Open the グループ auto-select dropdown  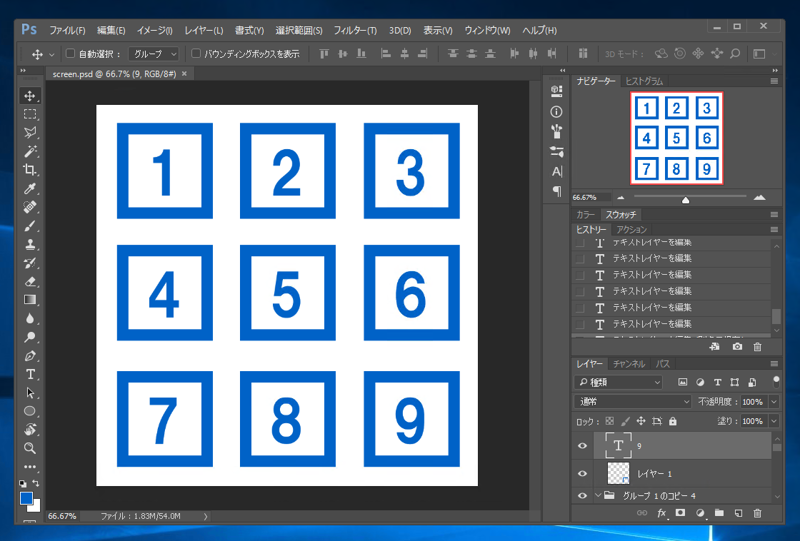point(154,54)
